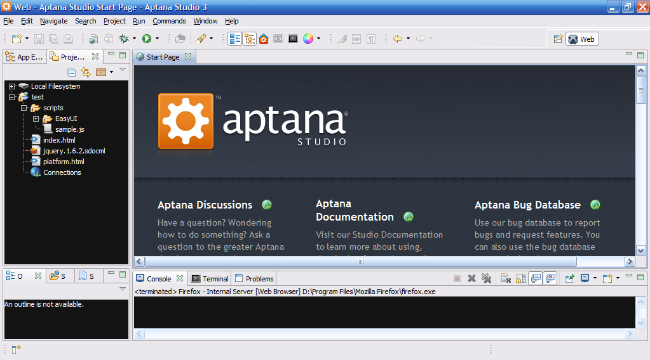
Task: Click the Open Start Page home icon
Action: tap(264, 39)
